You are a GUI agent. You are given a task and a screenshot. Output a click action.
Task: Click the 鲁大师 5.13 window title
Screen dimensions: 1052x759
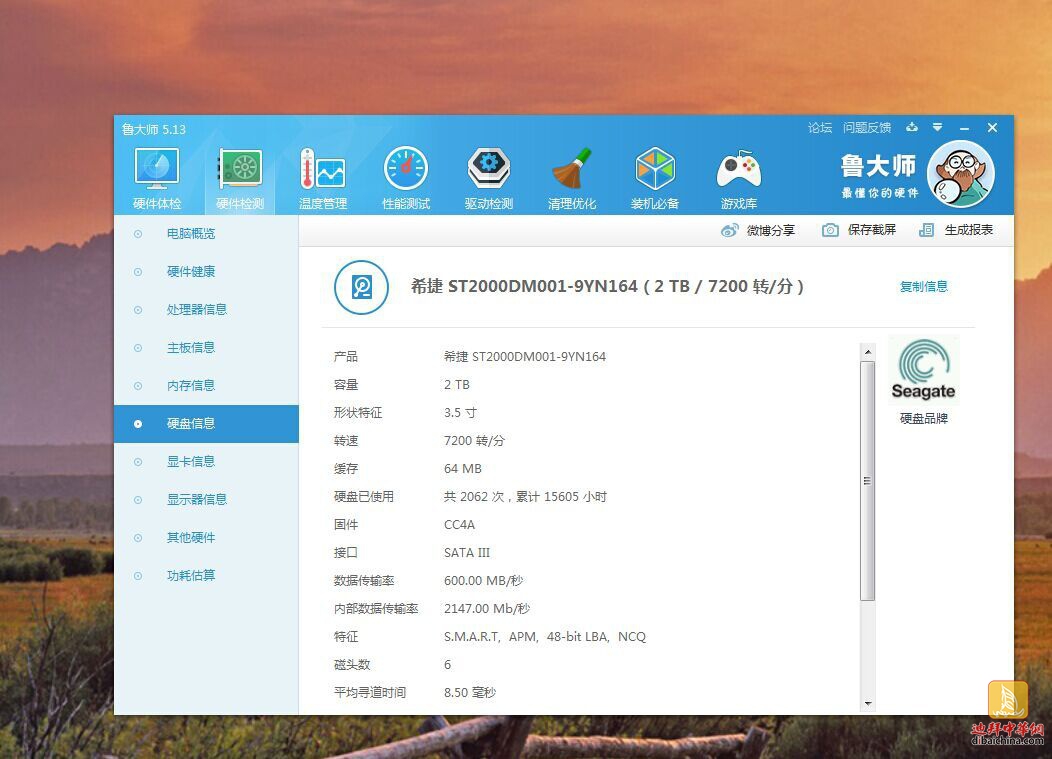(x=154, y=130)
